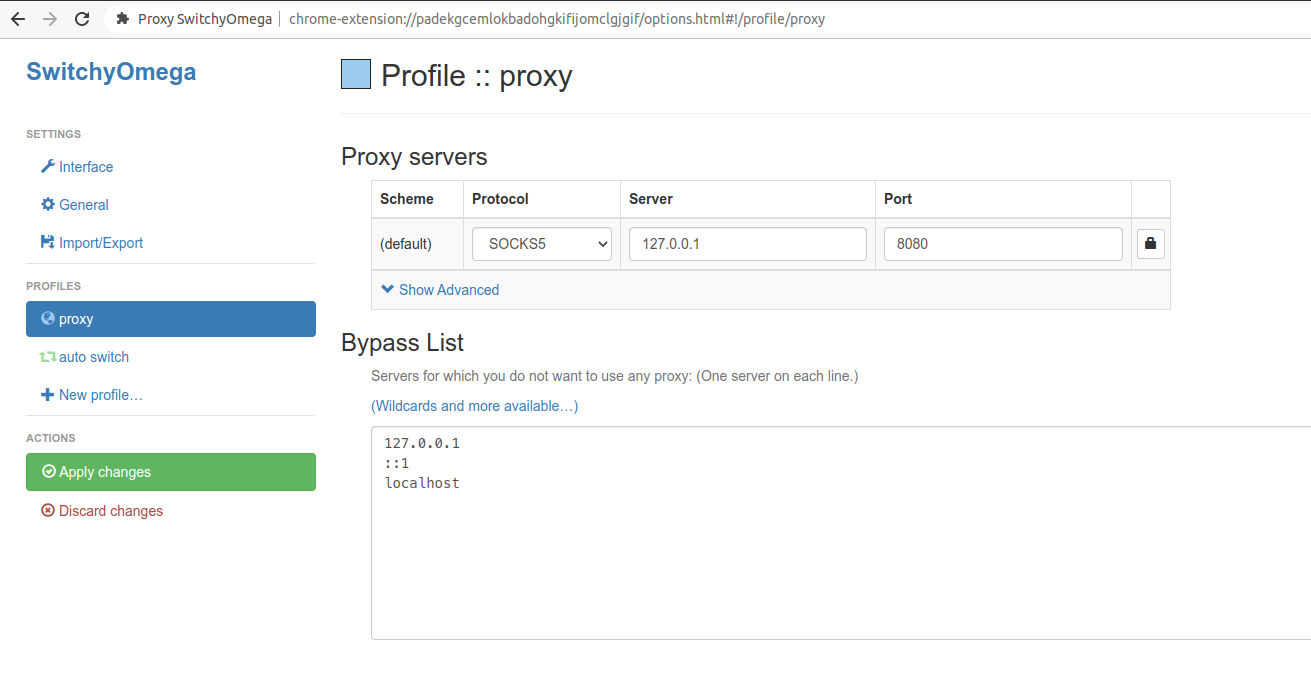Open the Protocol dropdown showing SOCKS5
The width and height of the screenshot is (1311, 693).
tap(542, 244)
